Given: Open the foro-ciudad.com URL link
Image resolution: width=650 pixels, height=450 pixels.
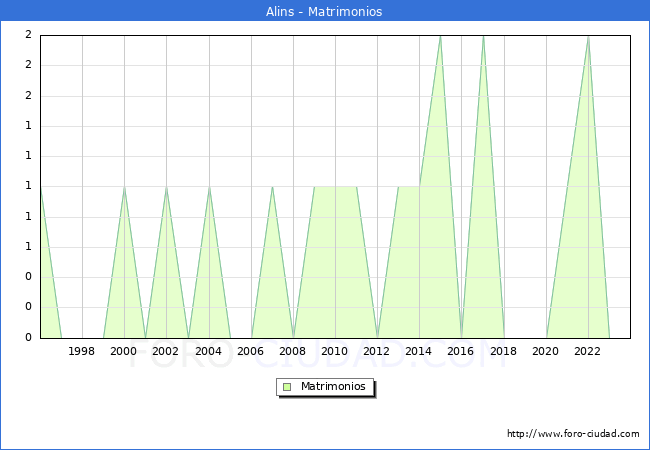Looking at the screenshot, I should 573,434.
